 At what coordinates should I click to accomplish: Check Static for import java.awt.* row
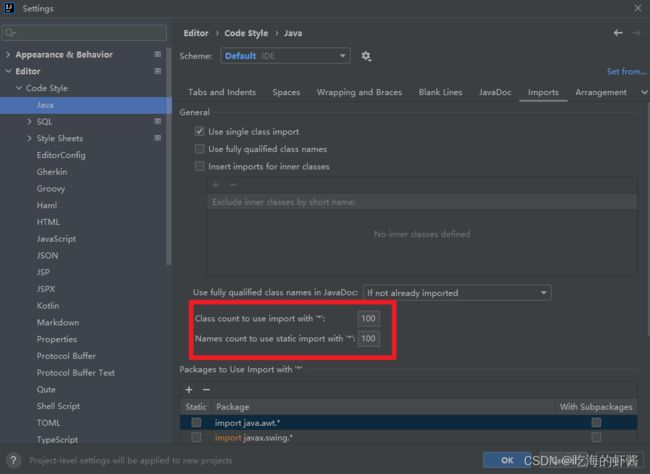196,423
